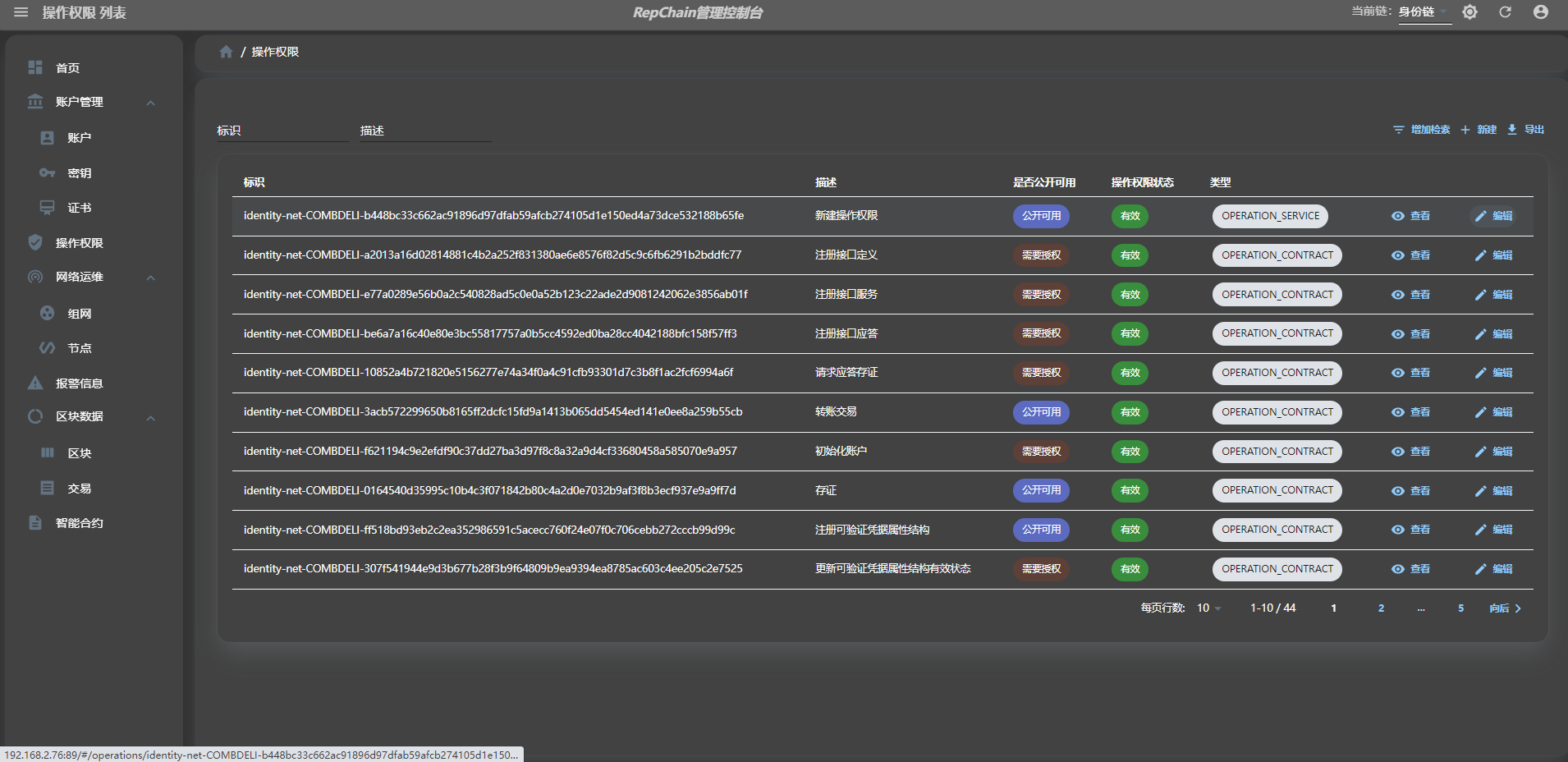Collapse the 账户管理 sidebar group
Image resolution: width=1568 pixels, height=762 pixels.
pos(94,102)
